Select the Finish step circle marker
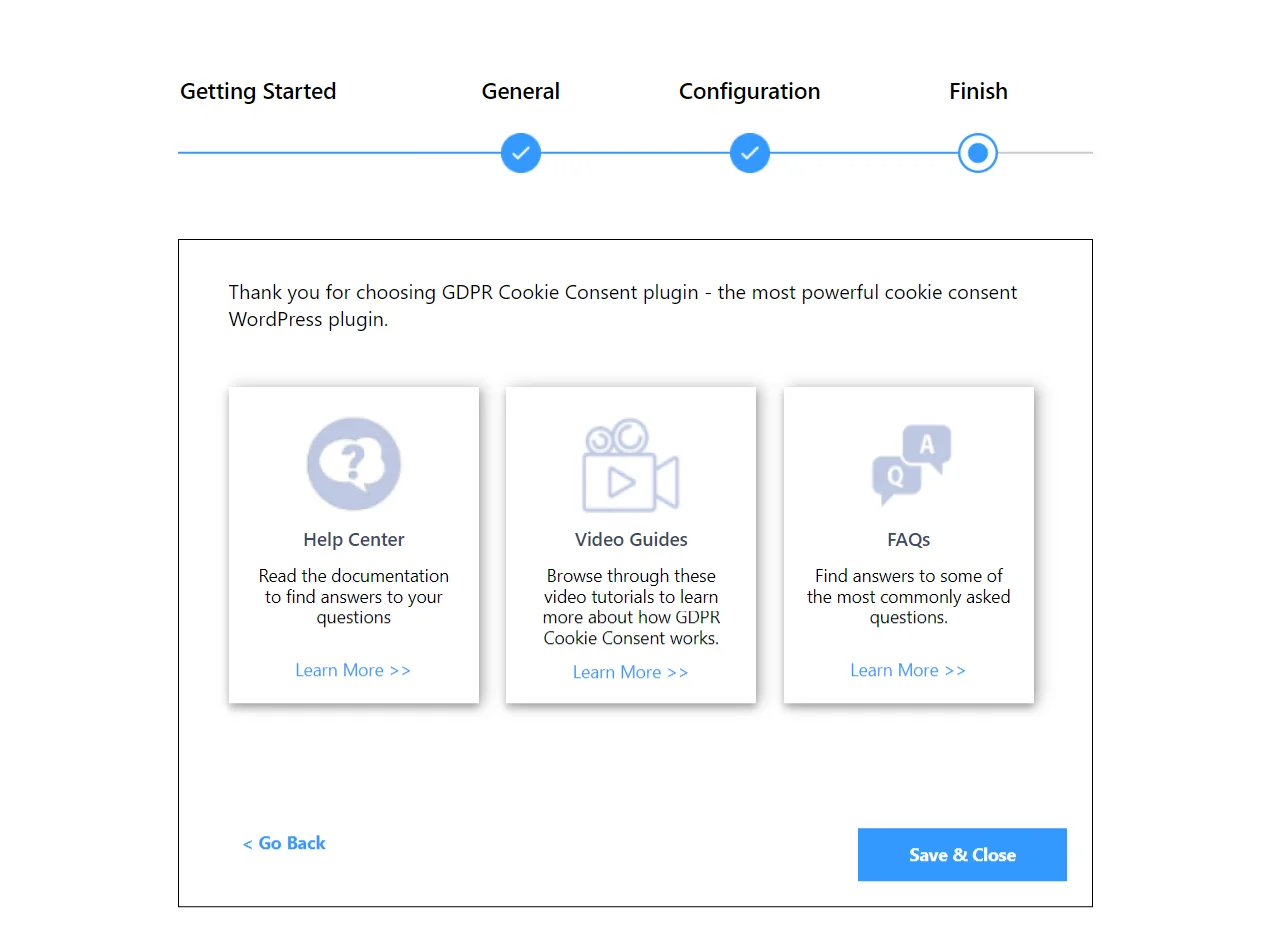This screenshot has width=1263, height=951. click(978, 153)
